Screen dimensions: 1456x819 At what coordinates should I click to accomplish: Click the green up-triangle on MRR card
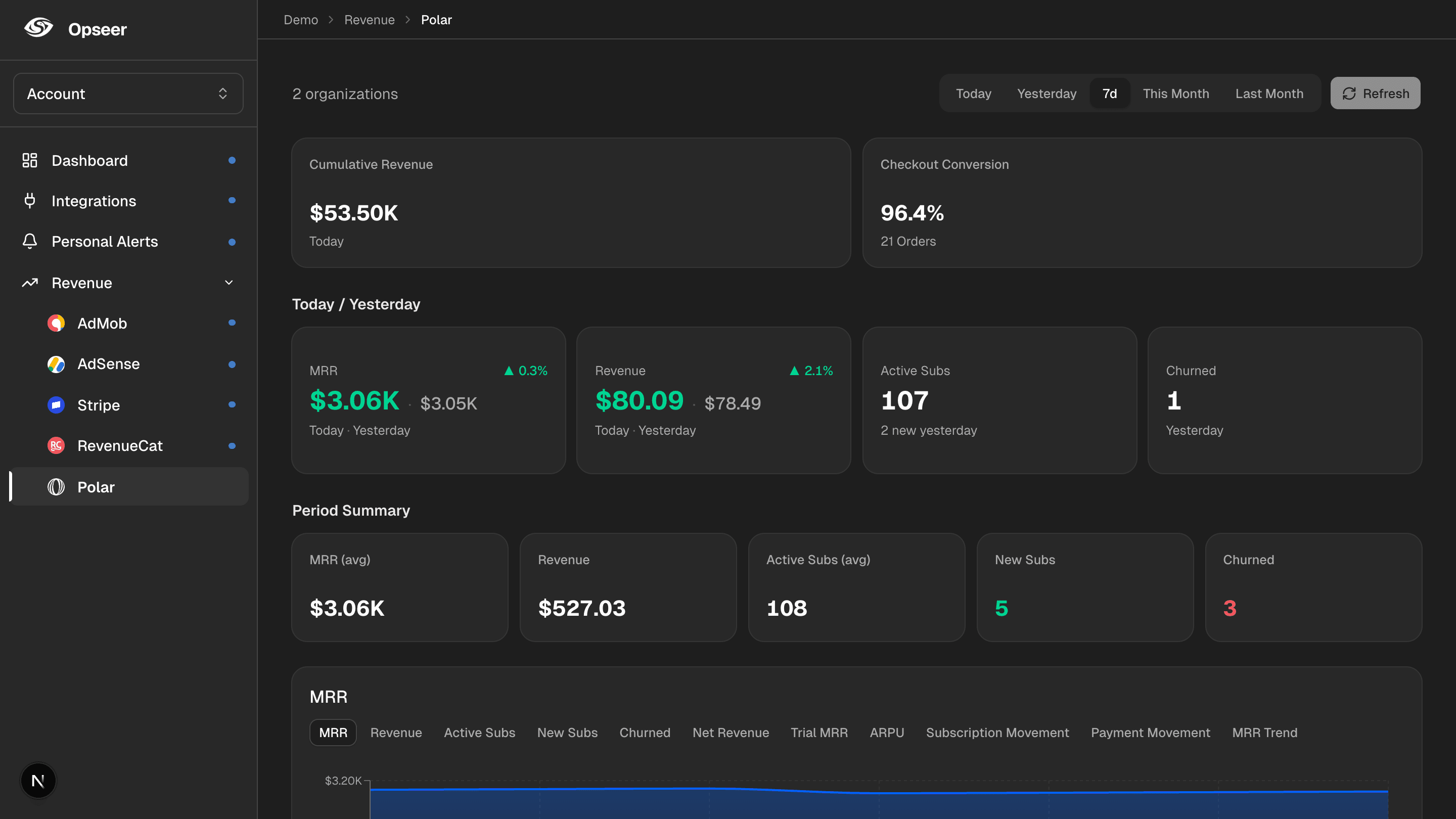(509, 371)
